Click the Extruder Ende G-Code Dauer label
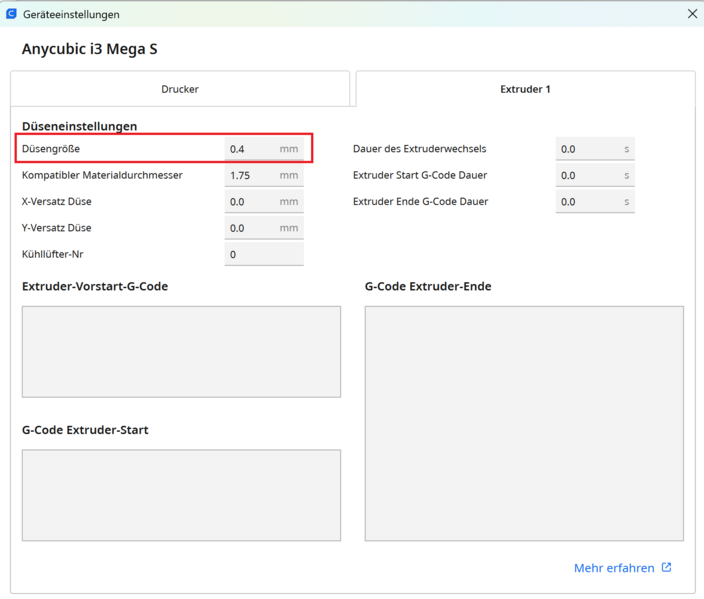704x599 pixels. 420,202
